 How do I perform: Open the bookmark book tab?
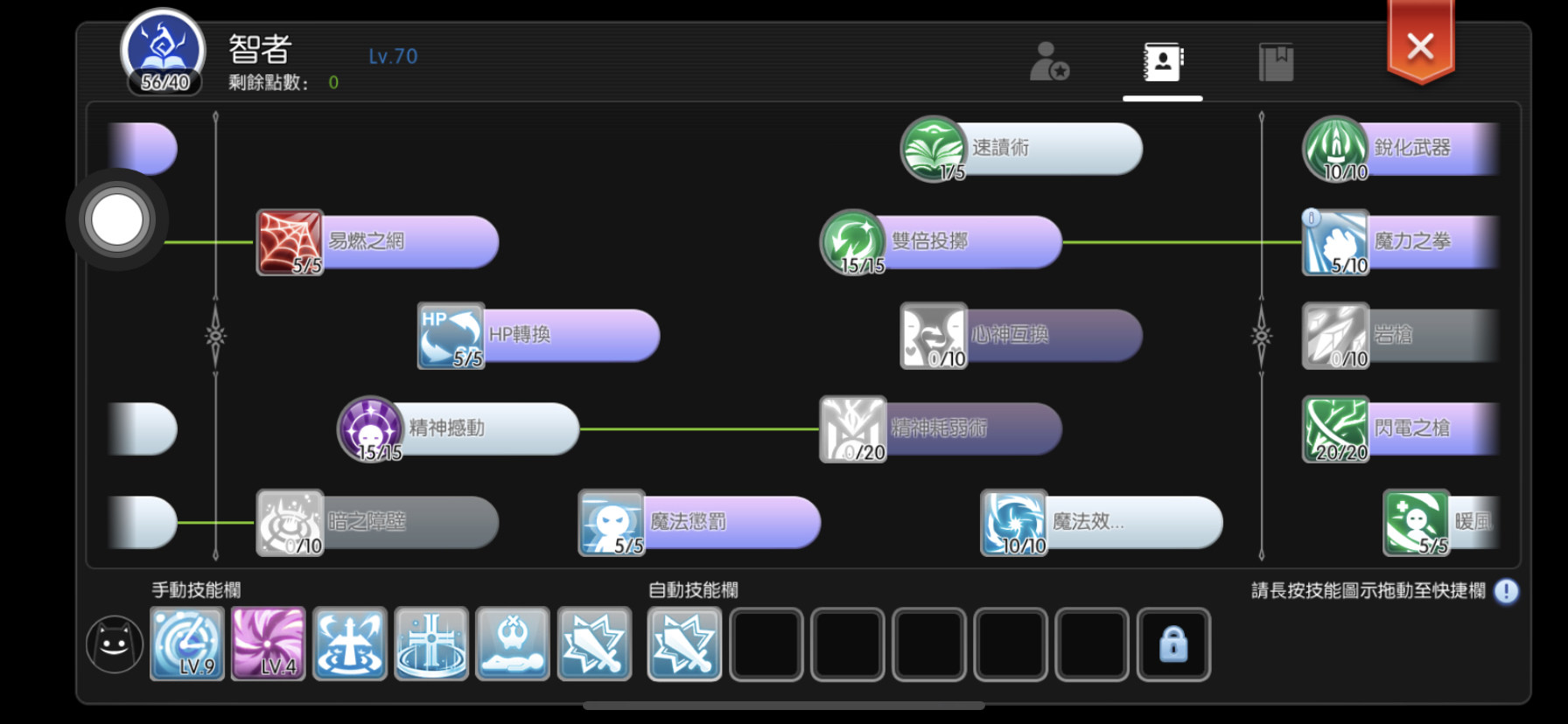click(1276, 62)
